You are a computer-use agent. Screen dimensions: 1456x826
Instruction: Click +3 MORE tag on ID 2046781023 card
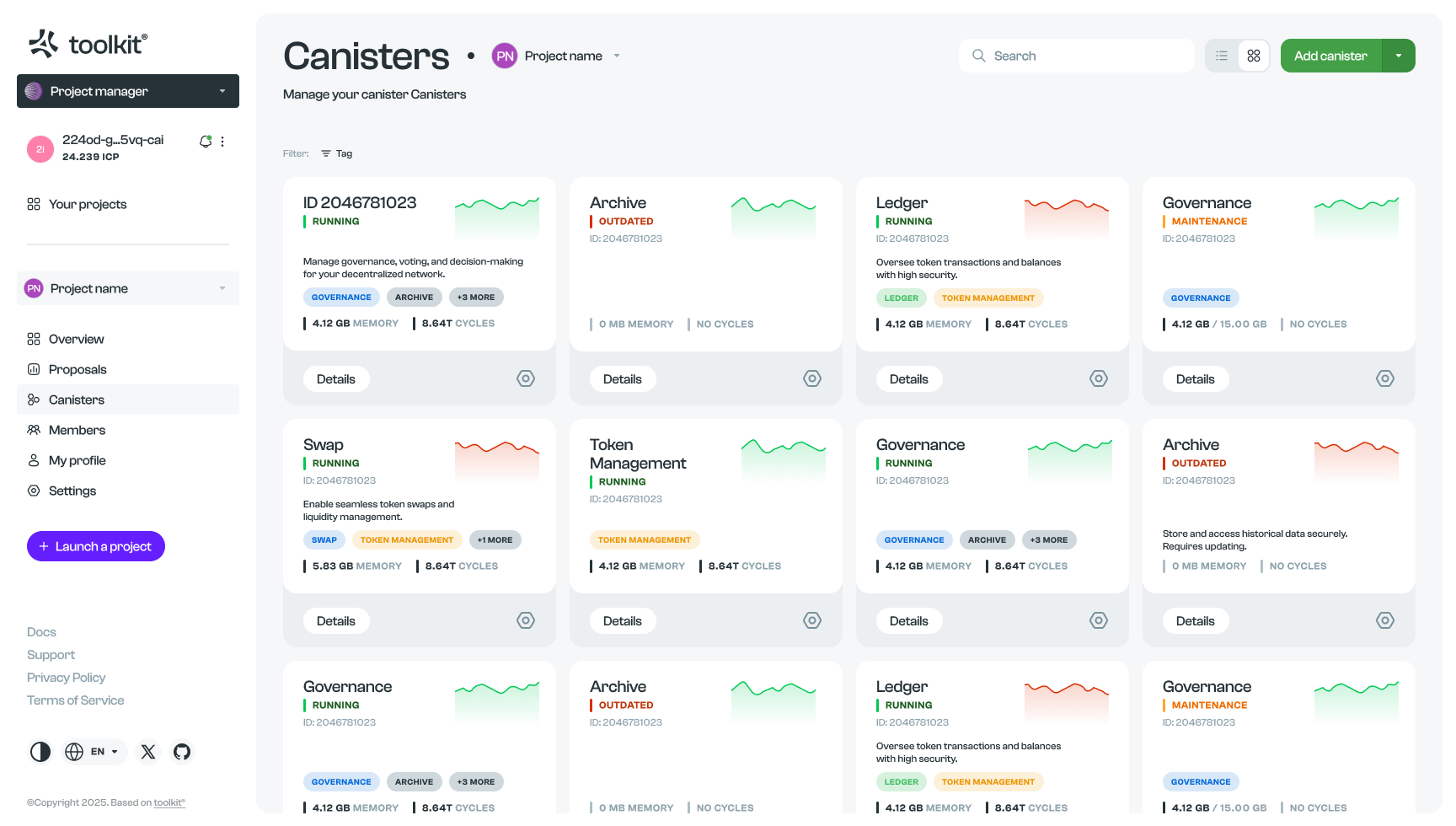[x=476, y=298]
